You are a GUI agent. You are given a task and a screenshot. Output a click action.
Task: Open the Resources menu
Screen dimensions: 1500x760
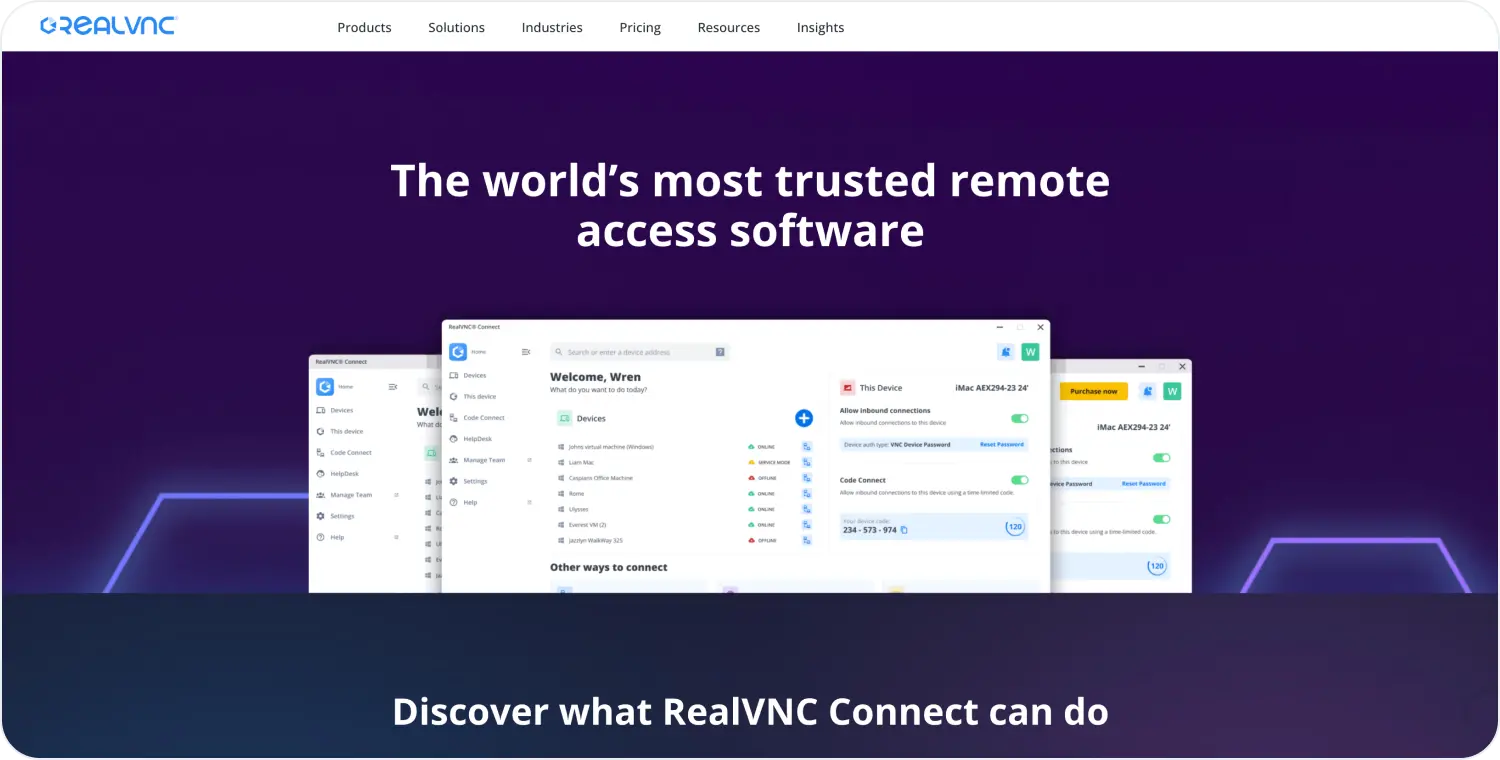[728, 27]
